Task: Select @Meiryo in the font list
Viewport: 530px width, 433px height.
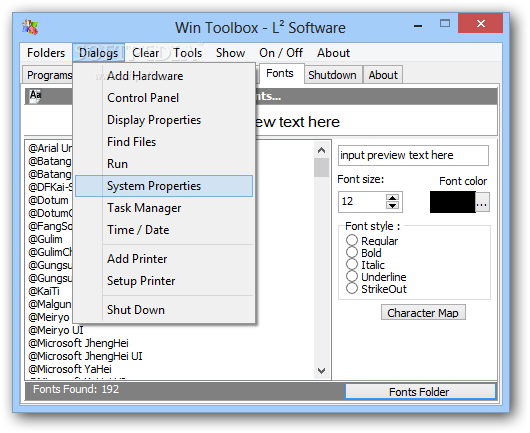Action: (x=49, y=317)
